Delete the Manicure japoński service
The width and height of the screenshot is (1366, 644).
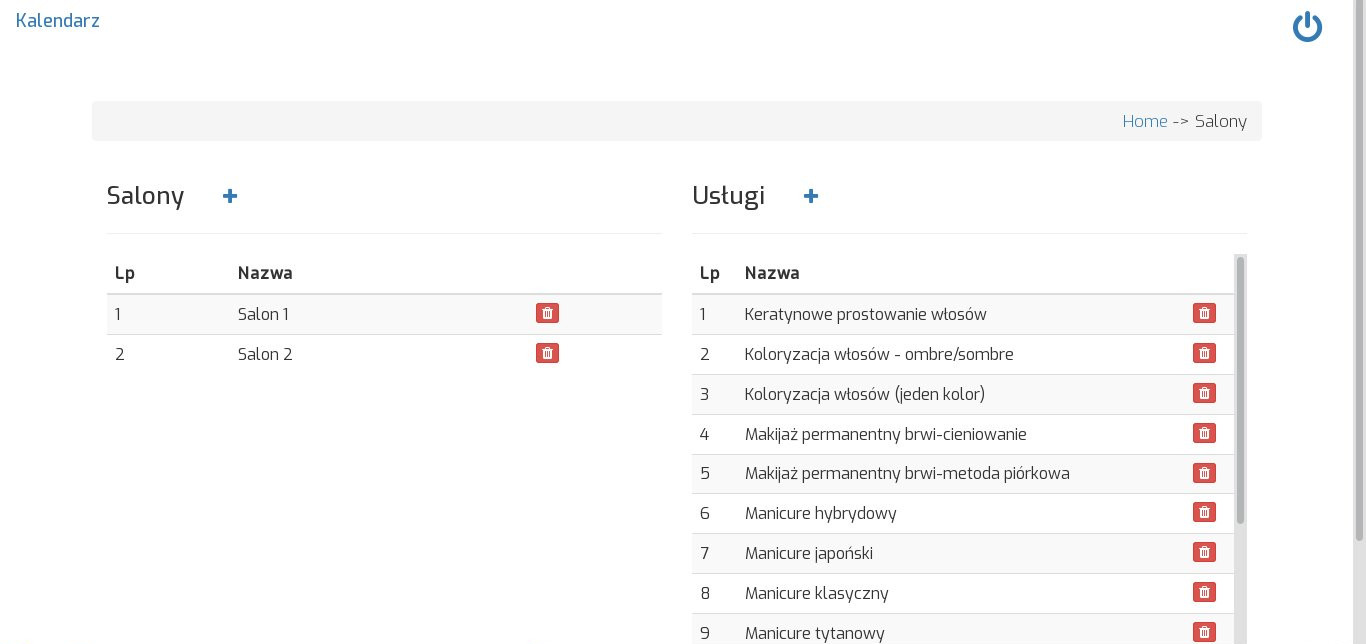tap(1204, 552)
